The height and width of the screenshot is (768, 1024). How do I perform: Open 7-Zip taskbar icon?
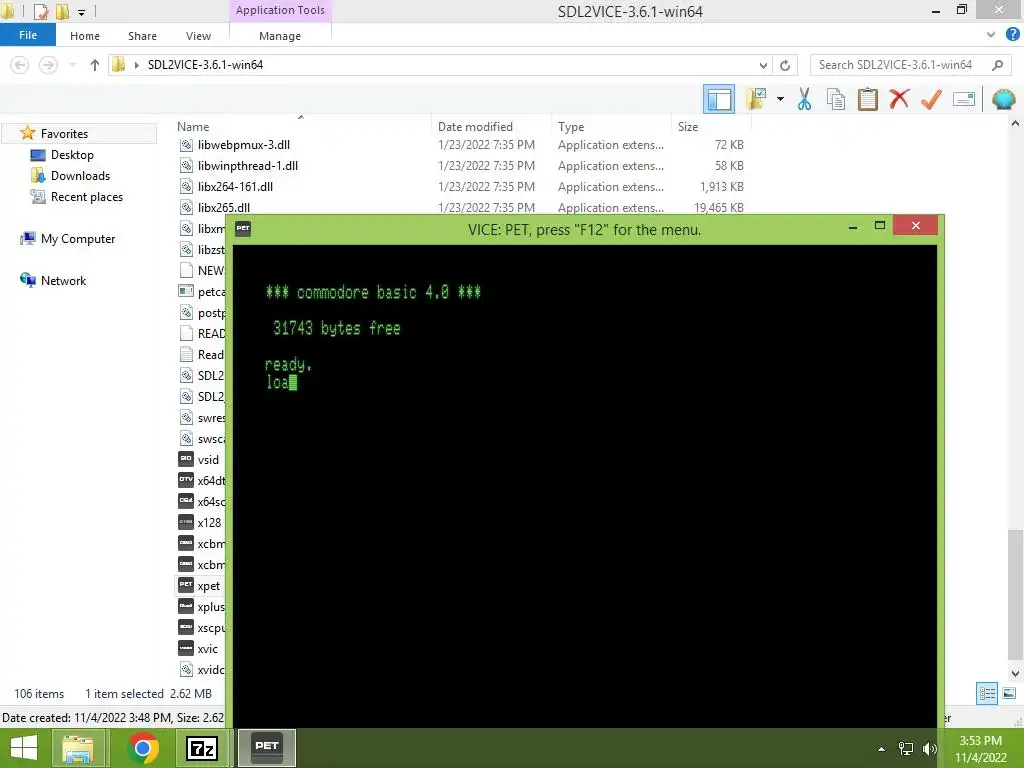(x=202, y=748)
